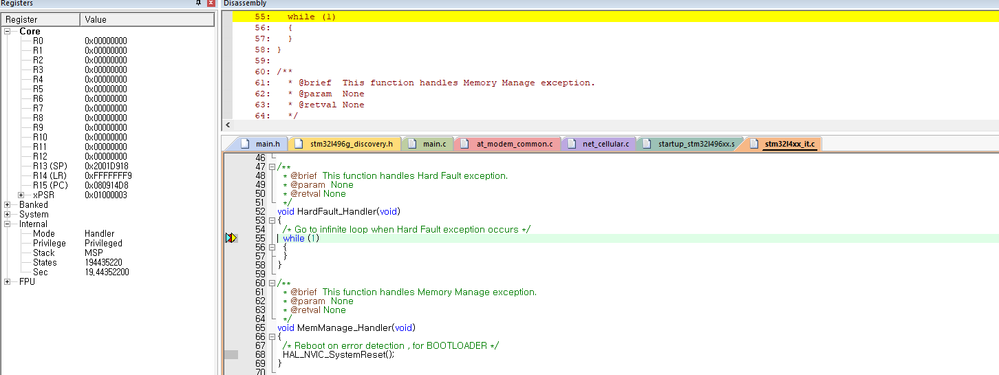The width and height of the screenshot is (999, 375).
Task: Select the R7 register row
Action: (107, 108)
